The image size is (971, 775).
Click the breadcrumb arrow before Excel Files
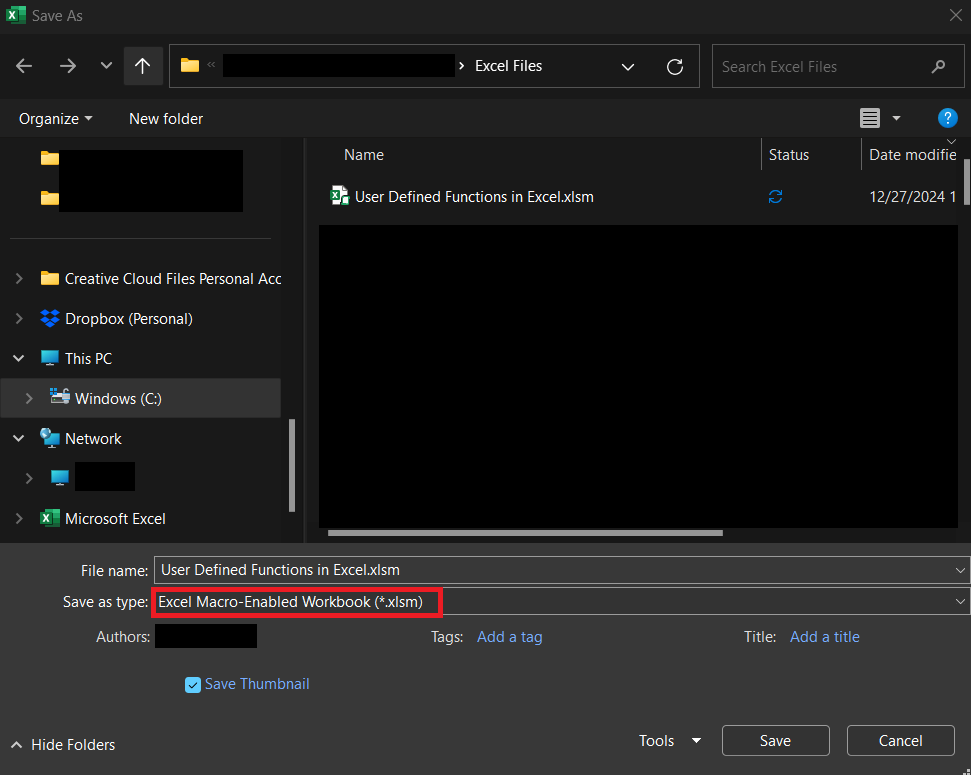[461, 66]
